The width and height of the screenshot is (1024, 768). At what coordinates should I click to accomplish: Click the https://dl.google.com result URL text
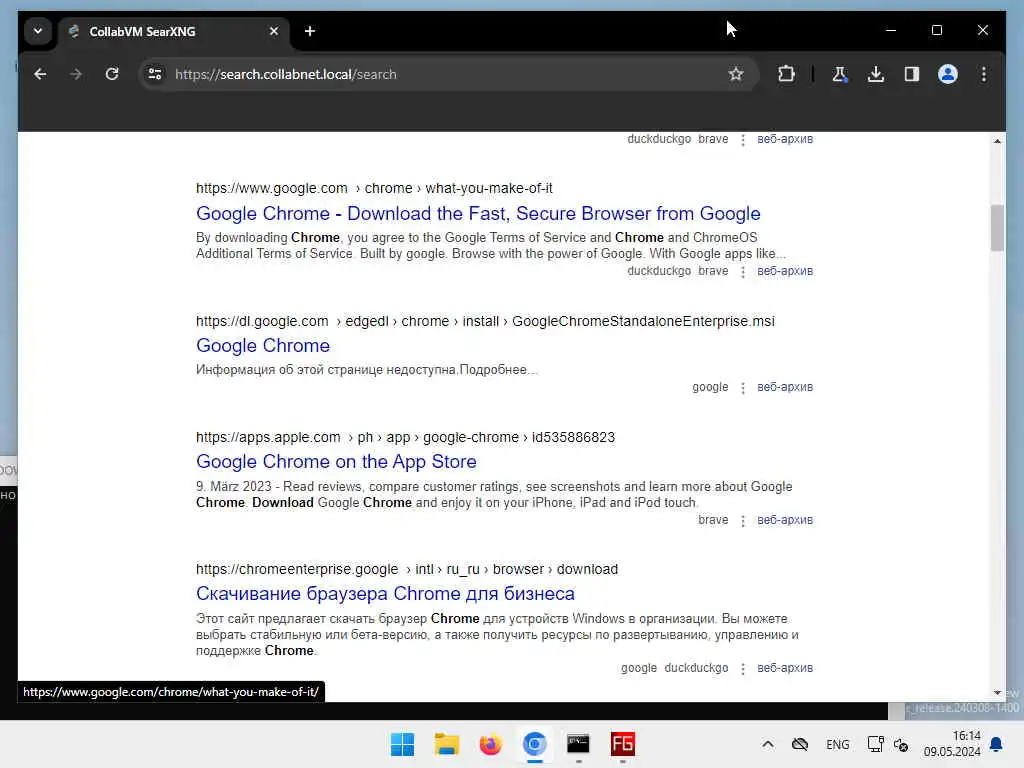[262, 321]
